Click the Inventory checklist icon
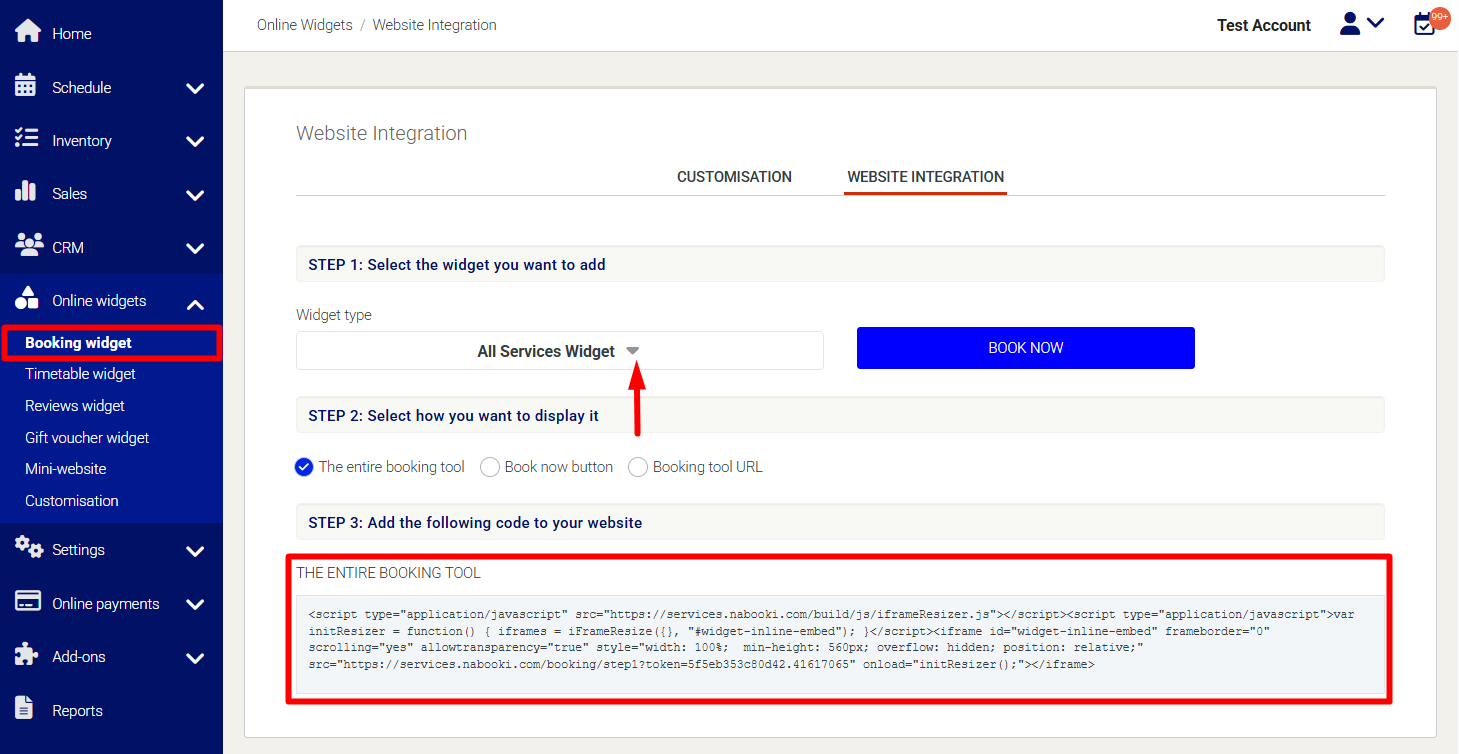This screenshot has height=754, width=1459. point(26,139)
